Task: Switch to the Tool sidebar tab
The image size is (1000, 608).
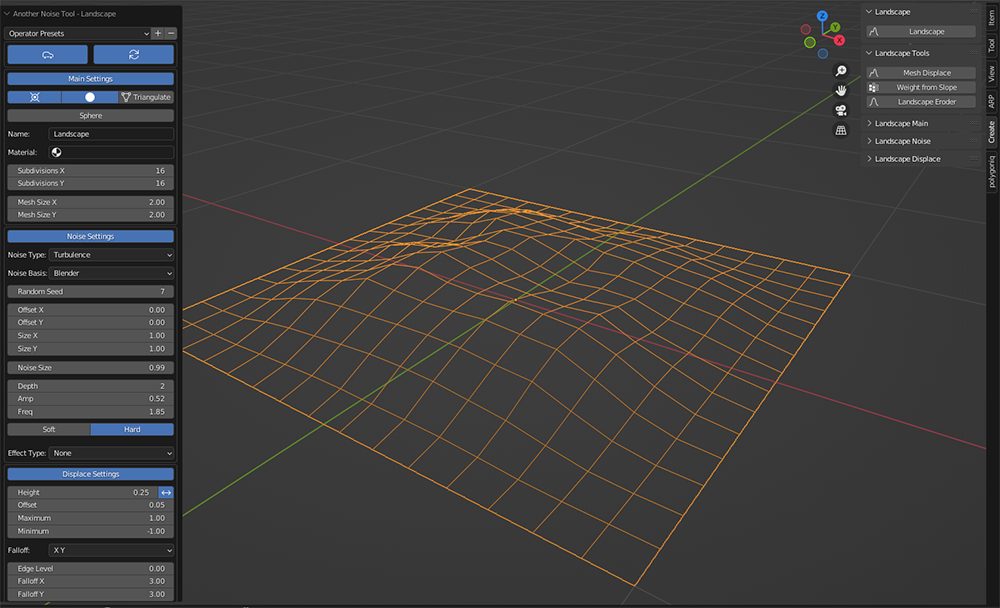Action: pos(991,45)
